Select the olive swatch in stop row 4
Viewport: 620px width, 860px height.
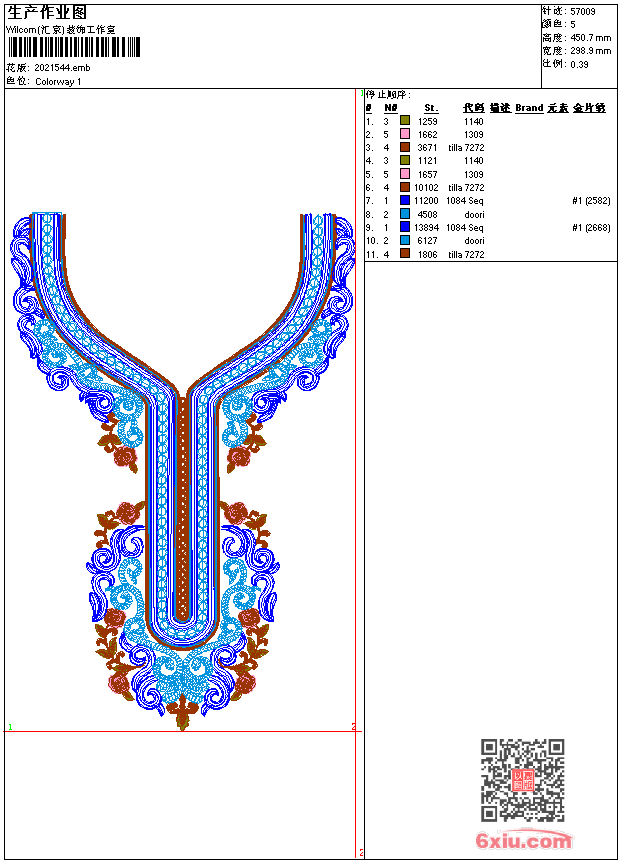tap(405, 160)
